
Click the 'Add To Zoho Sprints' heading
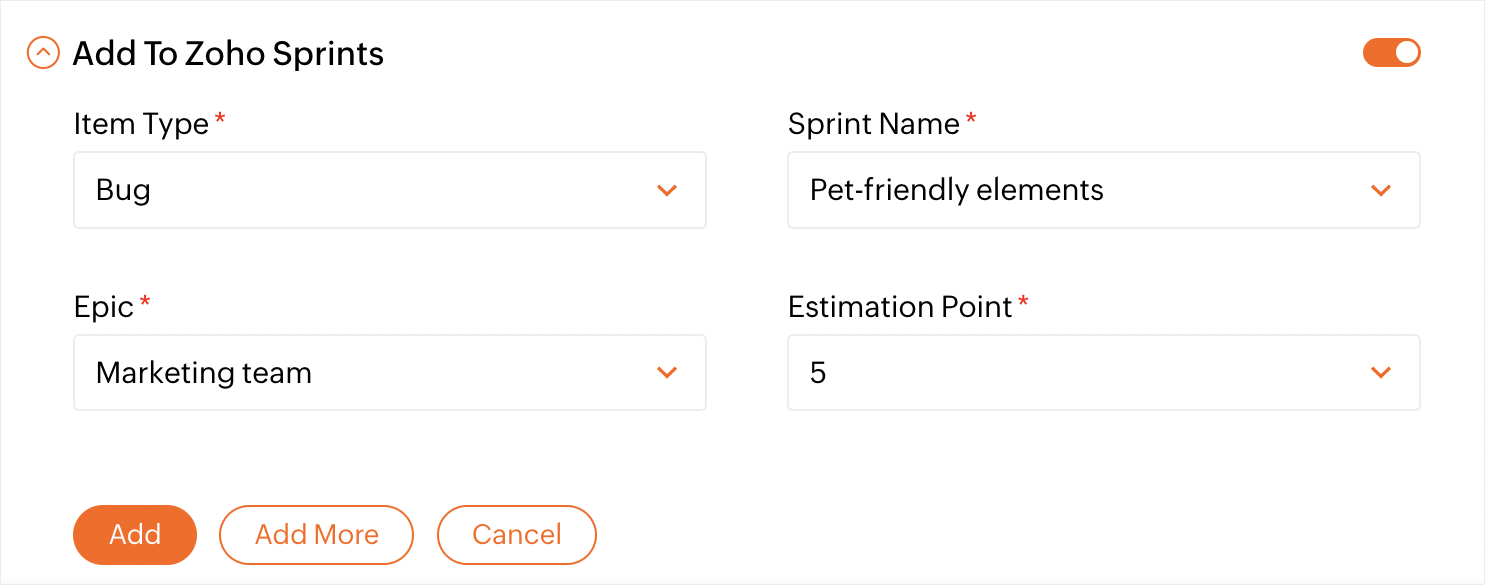[x=228, y=54]
